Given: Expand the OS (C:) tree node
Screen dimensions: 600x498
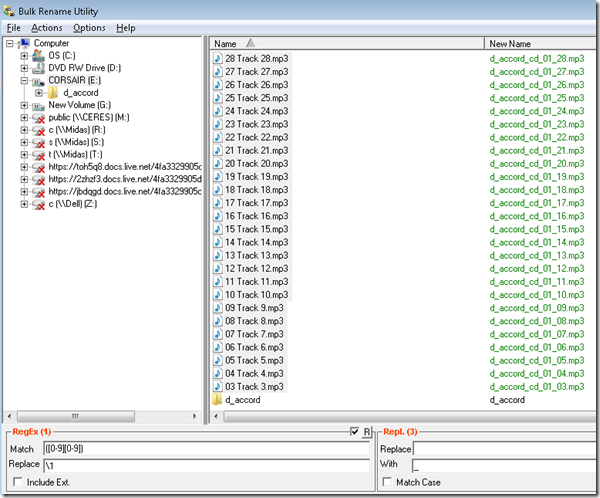Looking at the screenshot, I should coord(24,56).
